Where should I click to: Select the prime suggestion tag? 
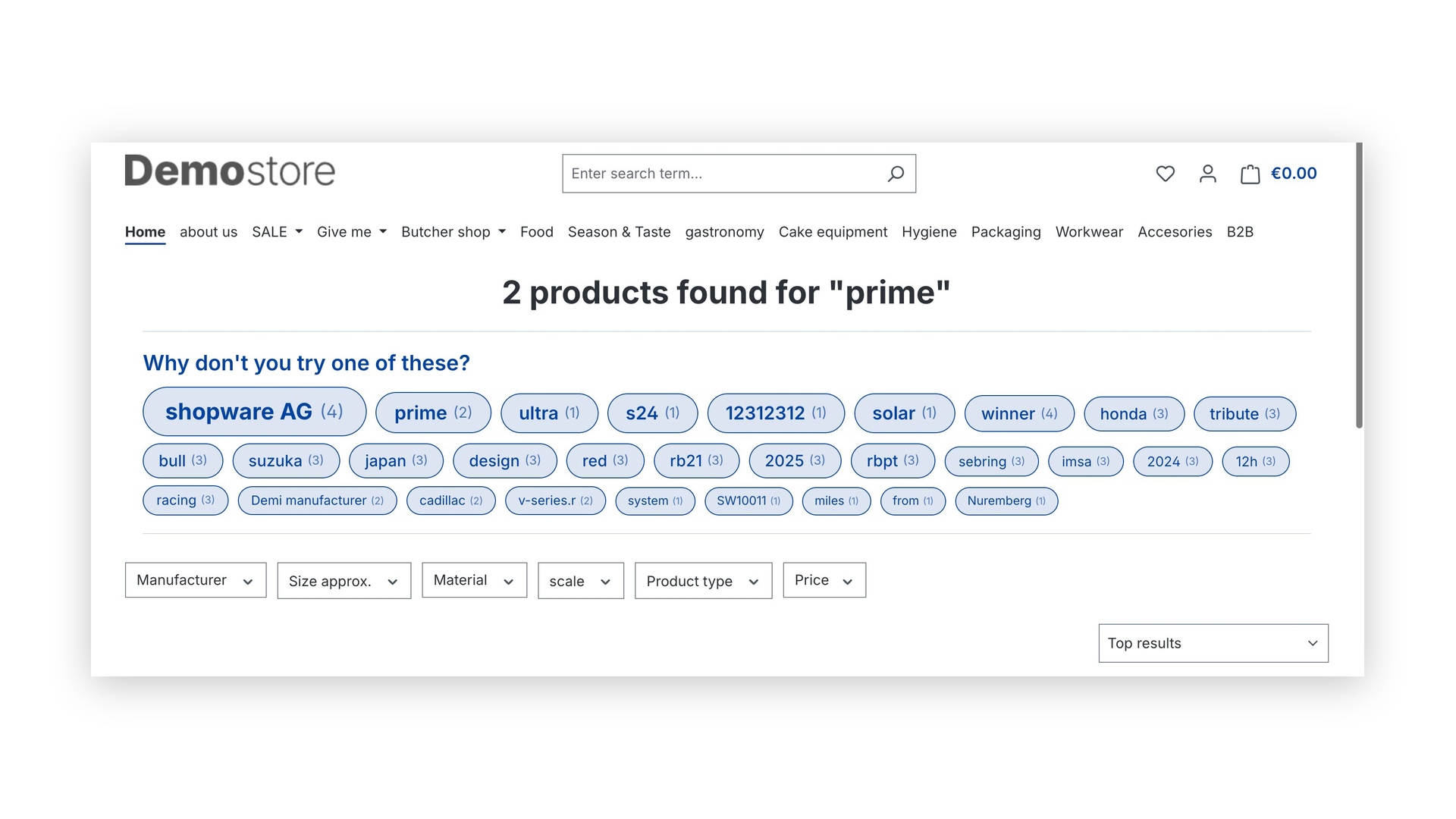tap(433, 413)
